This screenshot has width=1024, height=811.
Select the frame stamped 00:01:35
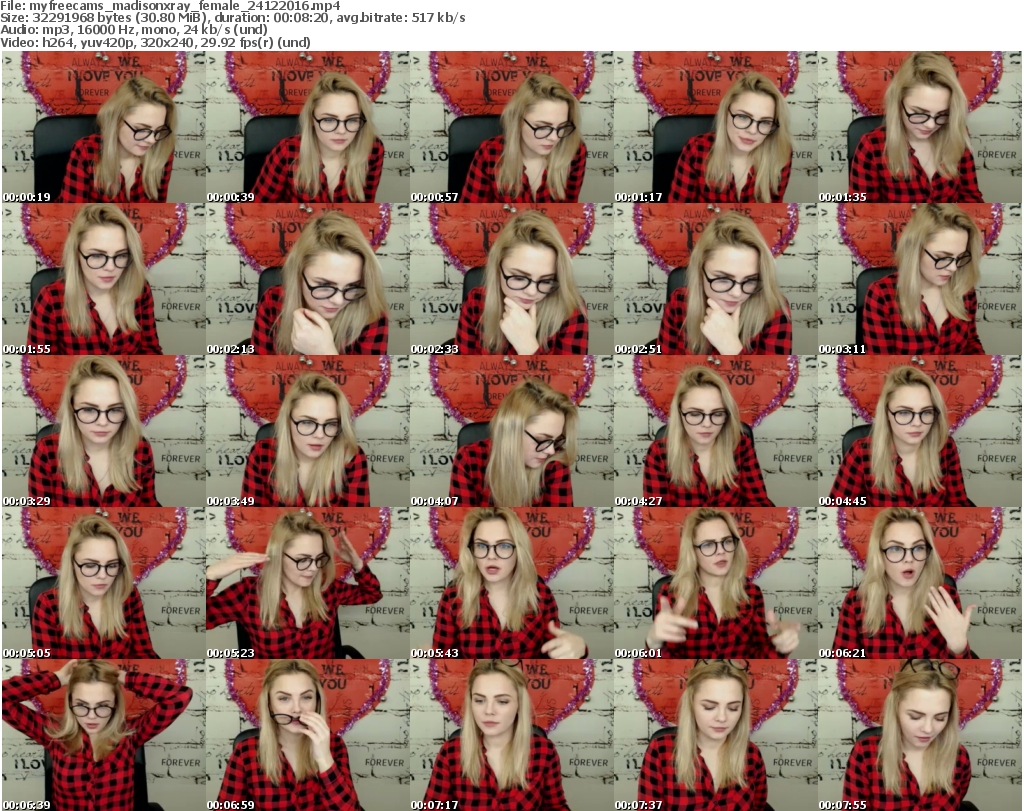point(920,127)
